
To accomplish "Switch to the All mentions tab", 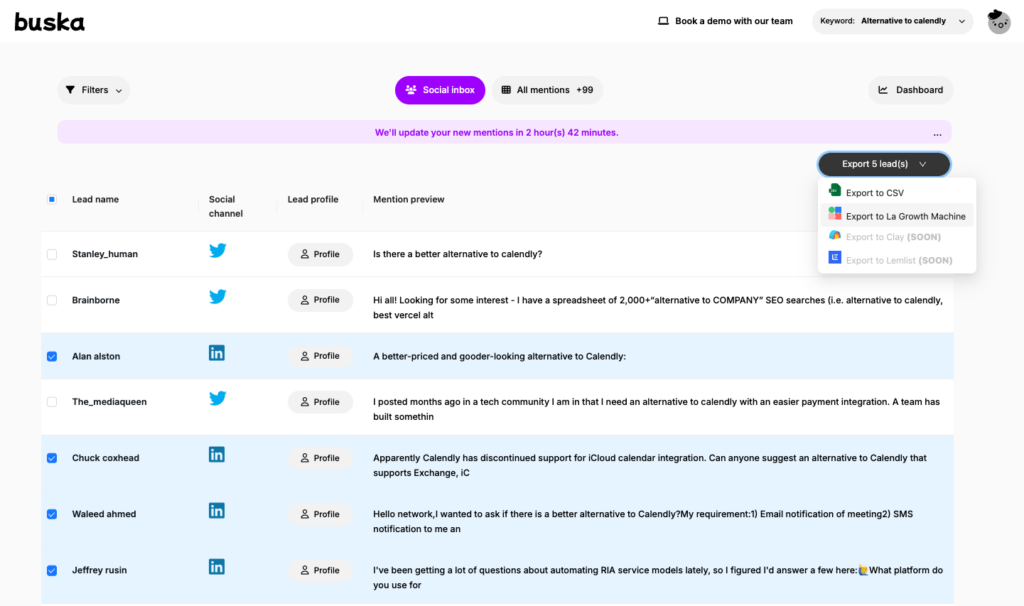I will 547,90.
